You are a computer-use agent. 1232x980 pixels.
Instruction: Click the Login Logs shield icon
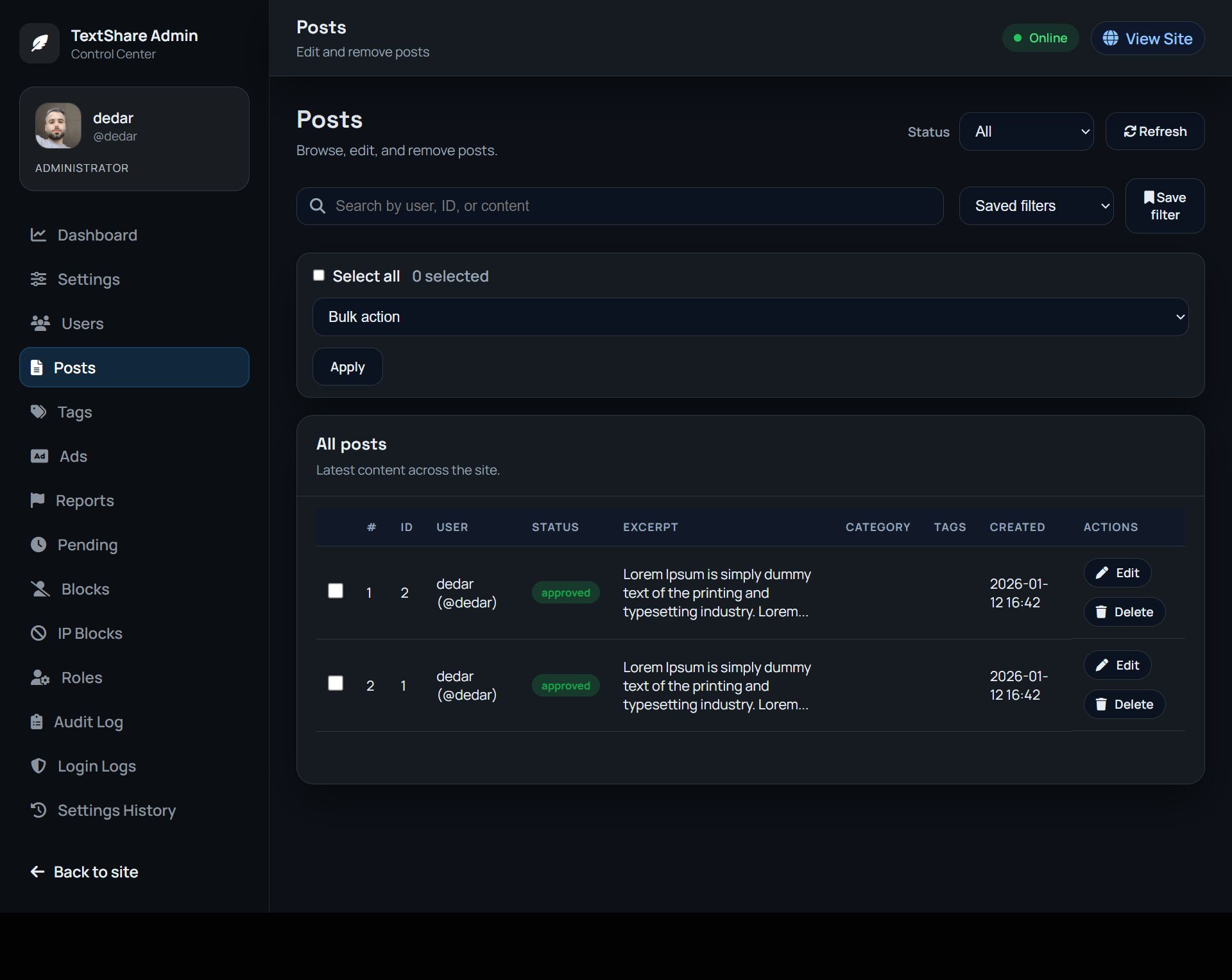[x=38, y=766]
